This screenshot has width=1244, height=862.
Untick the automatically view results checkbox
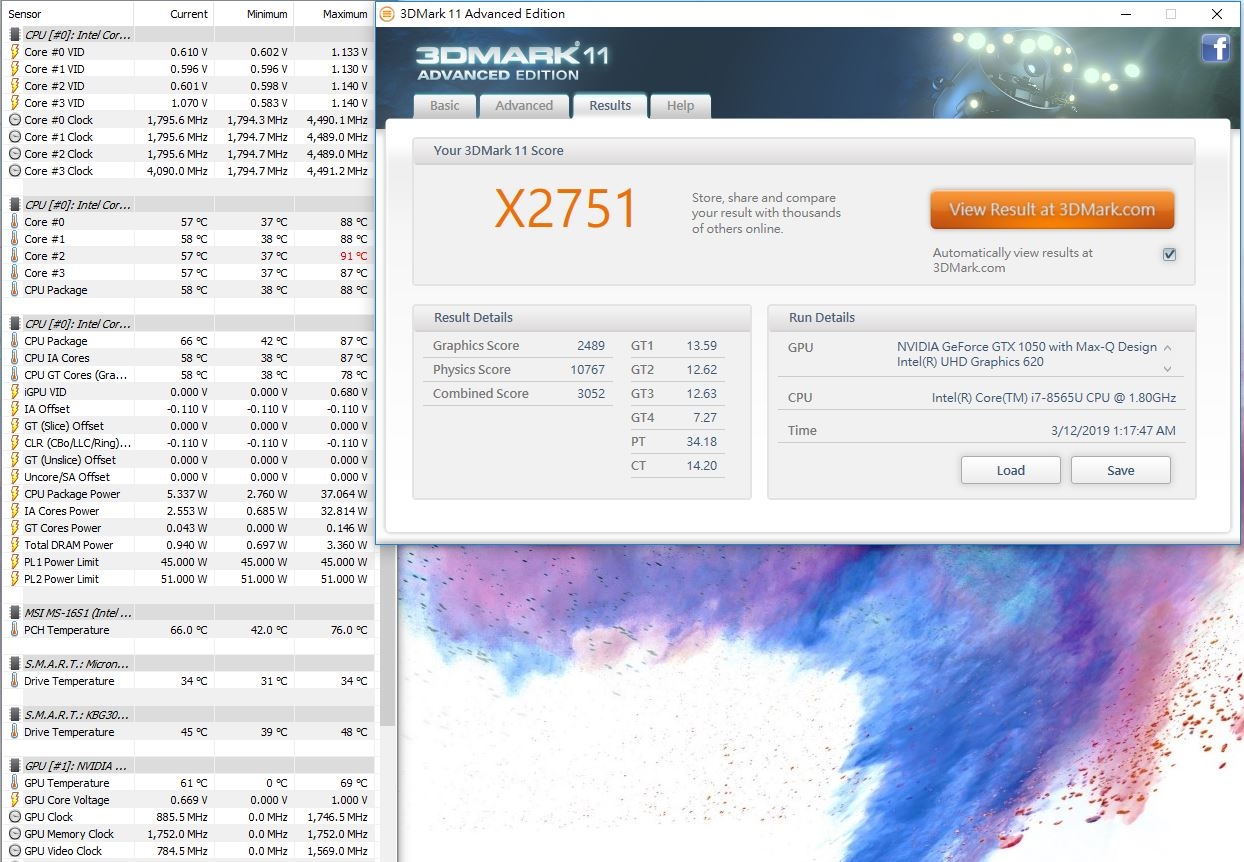point(1169,254)
